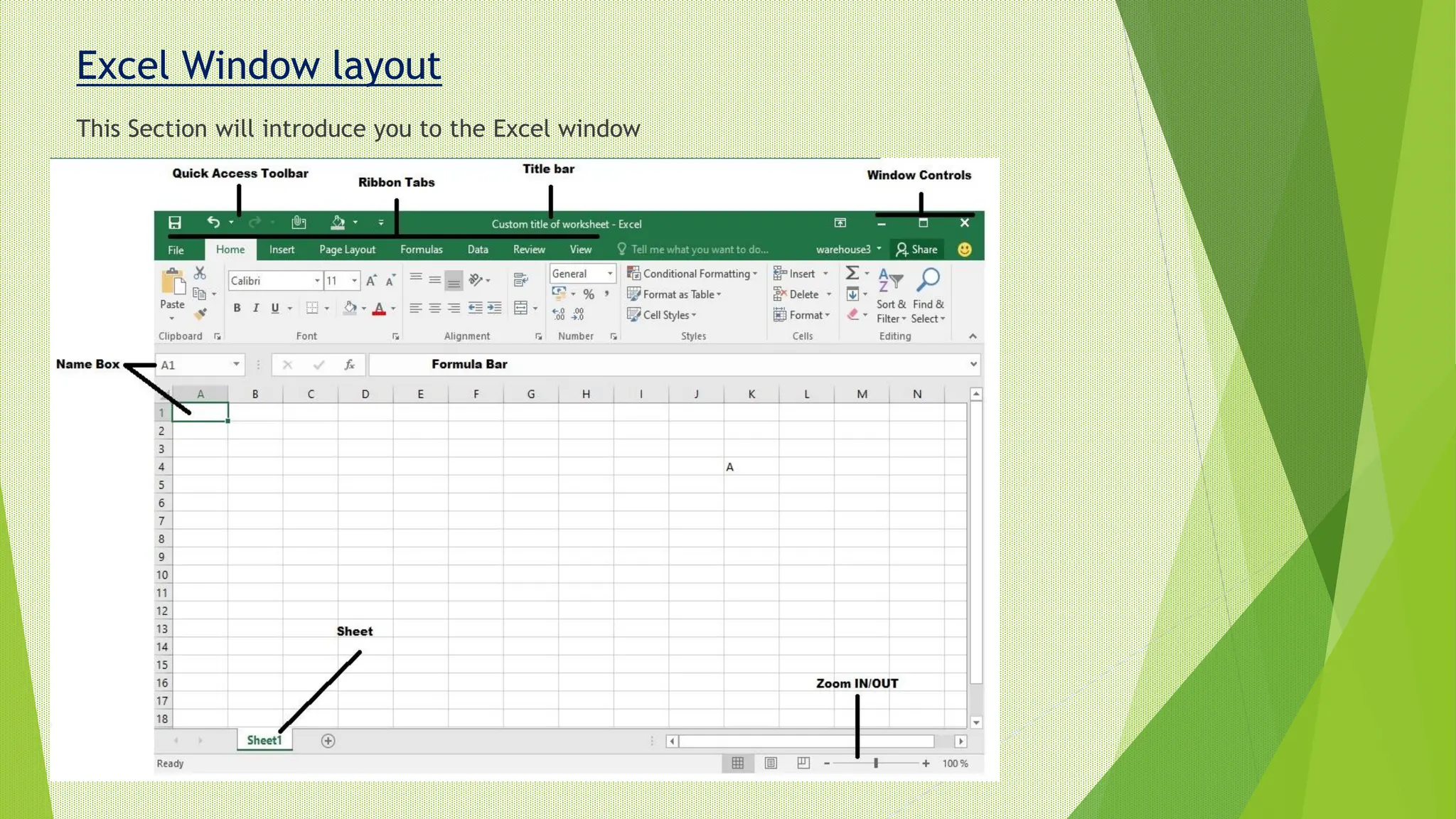Screen dimensions: 1456x819
Task: Toggle Italic formatting
Action: [256, 308]
